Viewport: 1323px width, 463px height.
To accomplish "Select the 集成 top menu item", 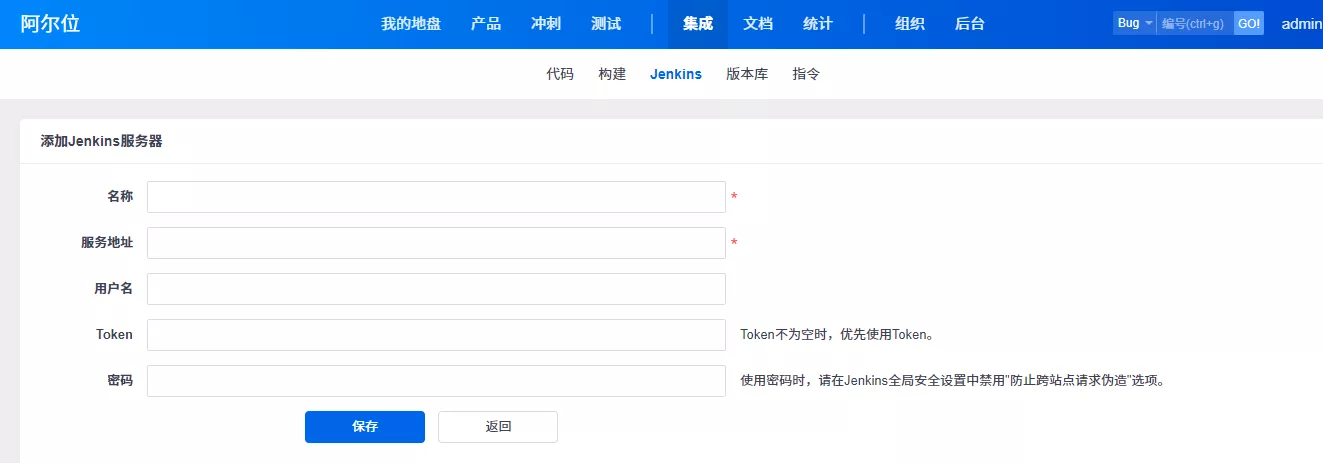I will click(x=697, y=24).
